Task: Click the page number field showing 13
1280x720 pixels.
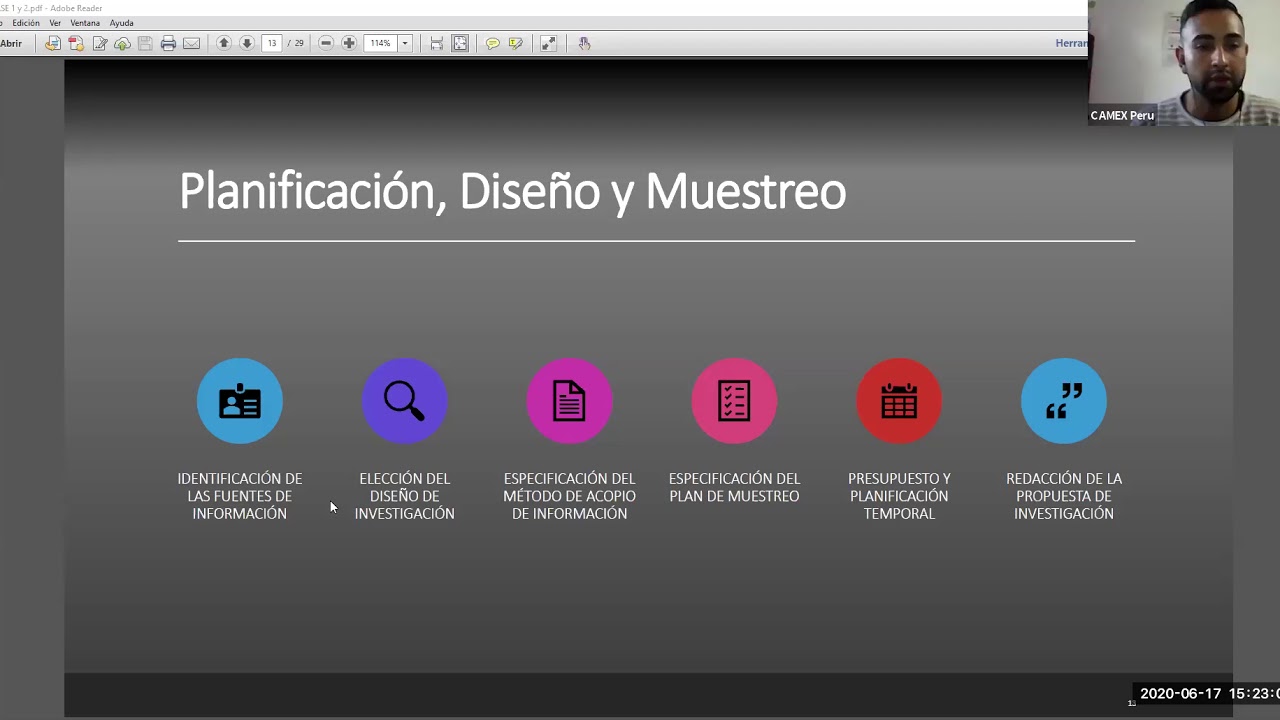Action: pyautogui.click(x=272, y=43)
